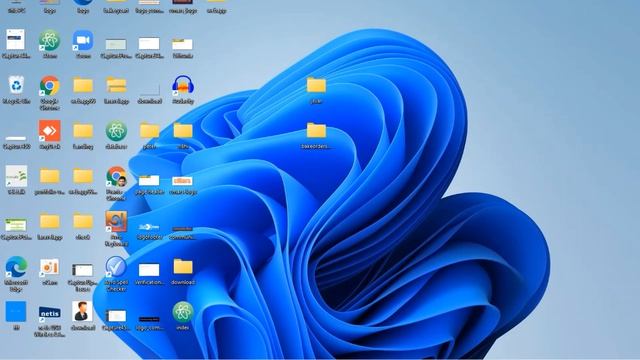Select the Atom file labeled index
This screenshot has height=360, width=640.
click(183, 312)
